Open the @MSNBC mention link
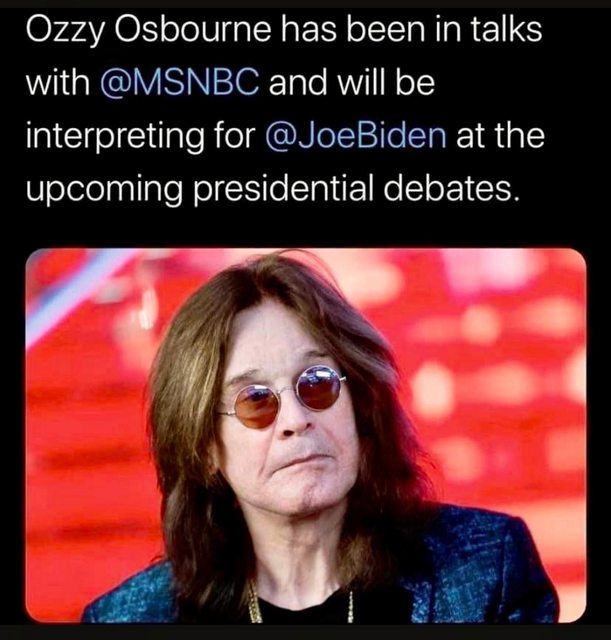Image resolution: width=611 pixels, height=640 pixels. pyautogui.click(x=180, y=82)
